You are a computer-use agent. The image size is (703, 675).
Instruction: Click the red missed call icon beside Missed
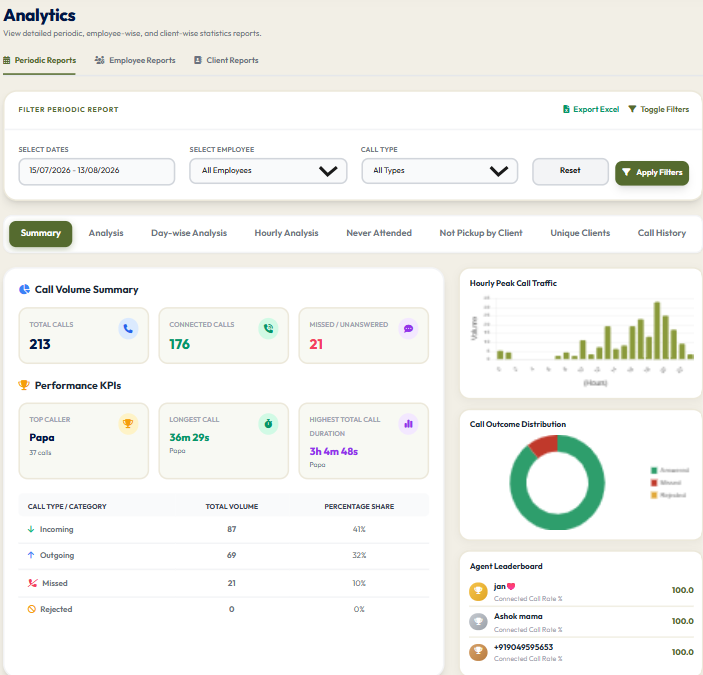(32, 583)
